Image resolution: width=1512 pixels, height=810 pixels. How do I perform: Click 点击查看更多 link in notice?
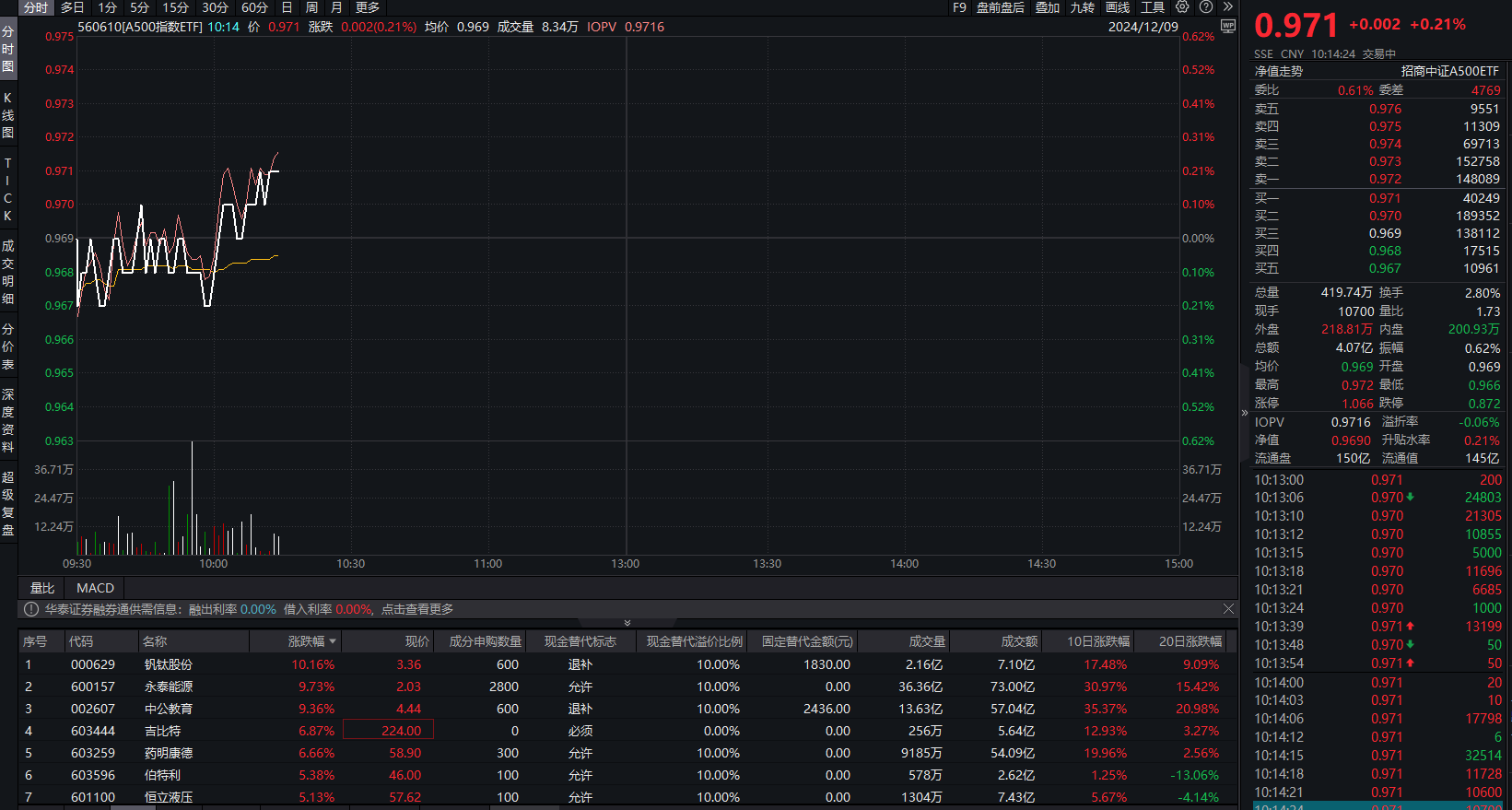point(417,609)
